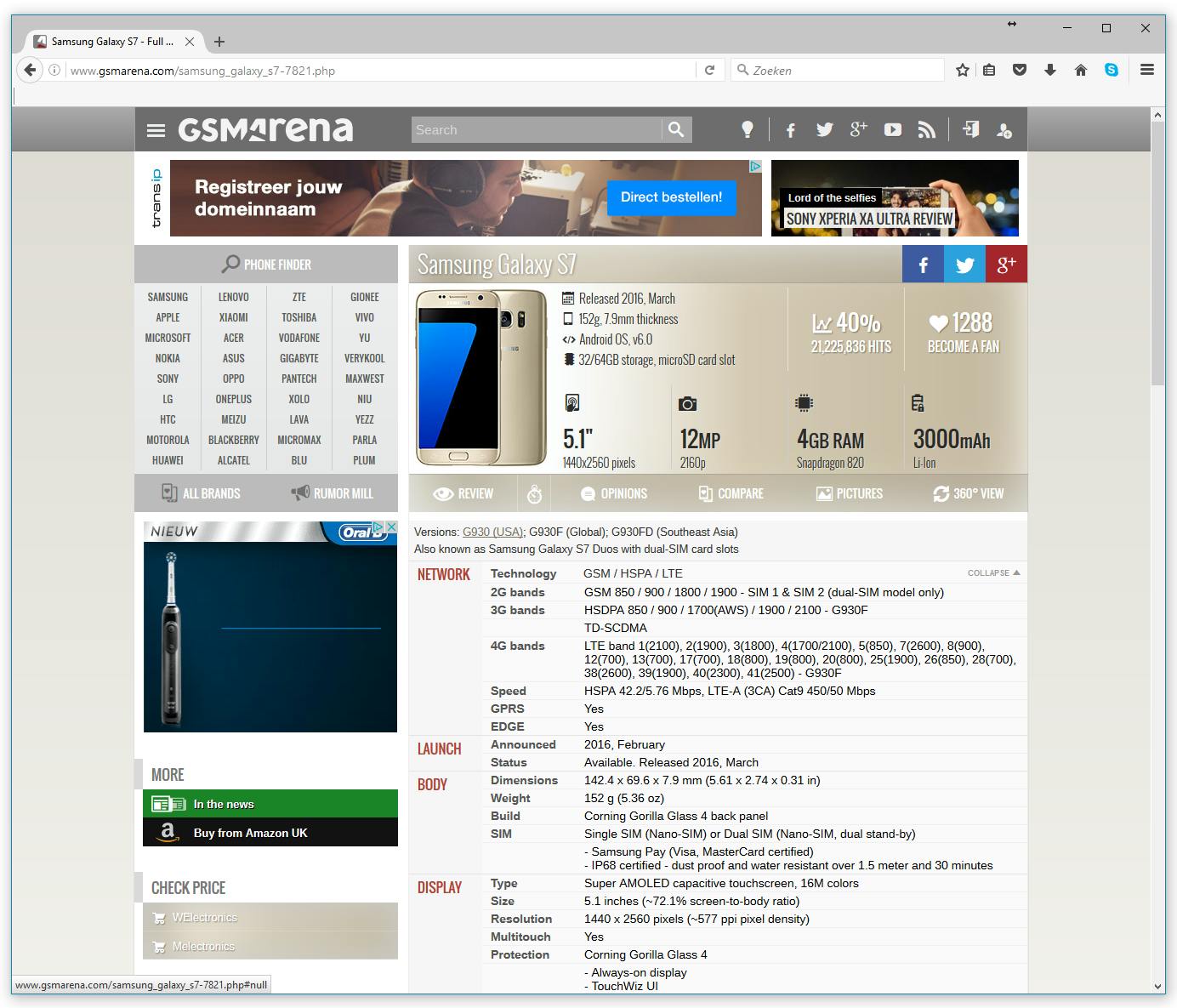Click the Direct bestellen! ad button
Viewport: 1177px width, 1008px height.
[672, 197]
